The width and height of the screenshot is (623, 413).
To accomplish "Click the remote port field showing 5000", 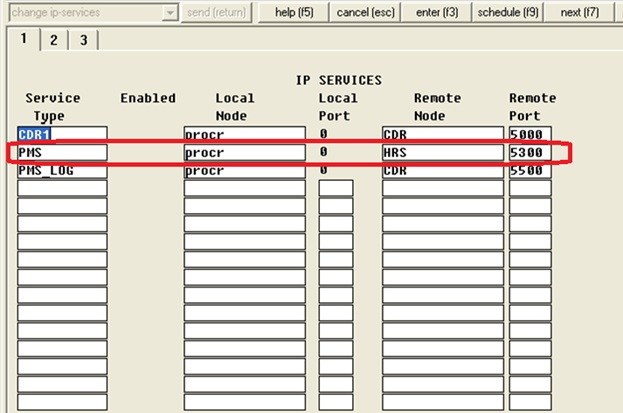I will tap(530, 134).
